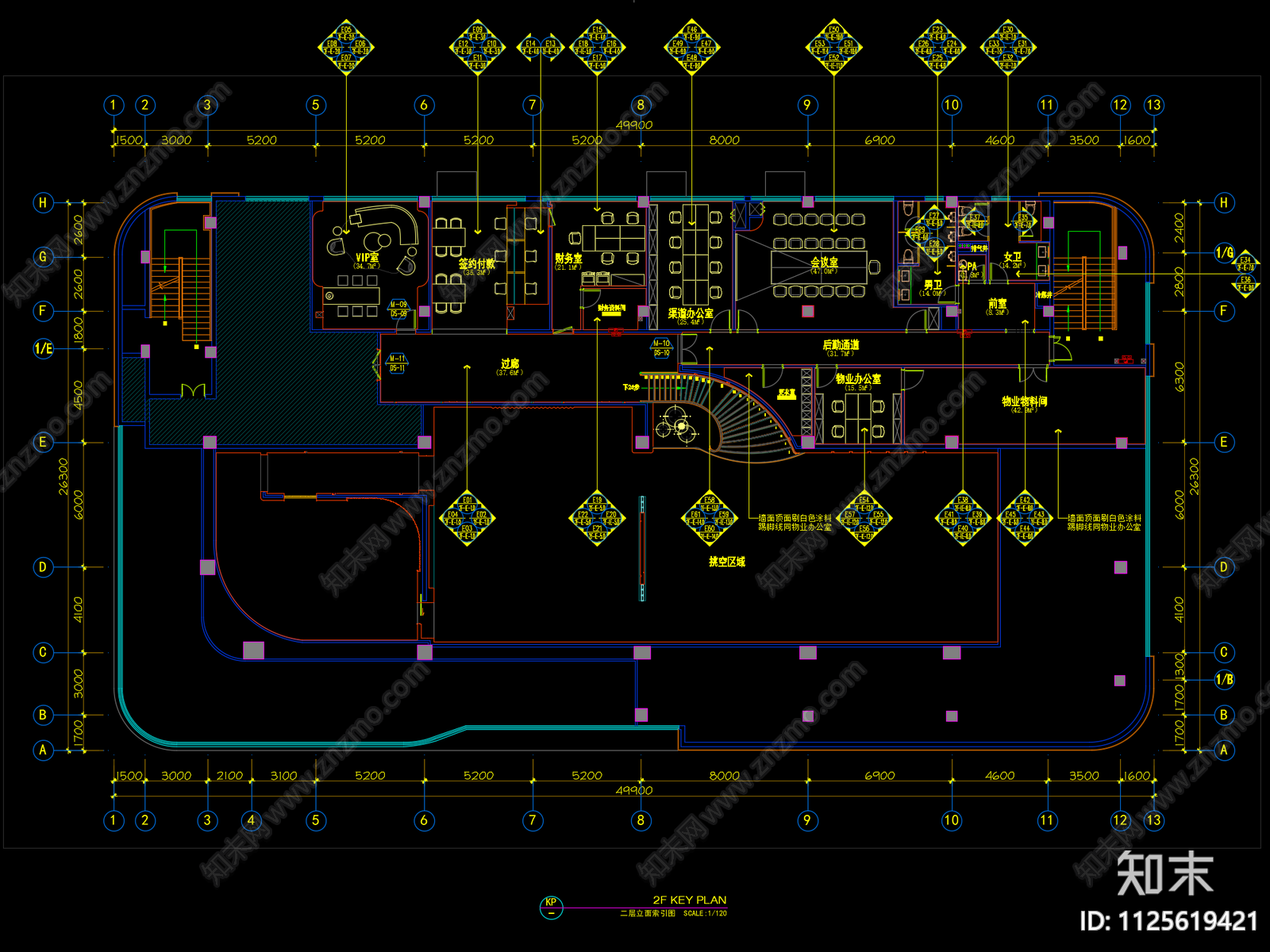This screenshot has width=1270, height=952.
Task: Select the 女卫 restroom label
Action: click(x=1013, y=257)
